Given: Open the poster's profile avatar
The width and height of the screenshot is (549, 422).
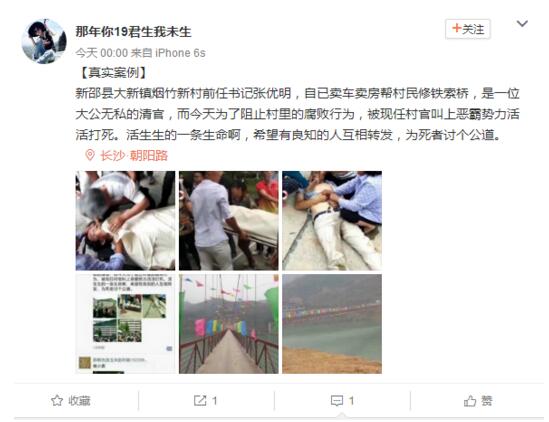Looking at the screenshot, I should (44, 41).
